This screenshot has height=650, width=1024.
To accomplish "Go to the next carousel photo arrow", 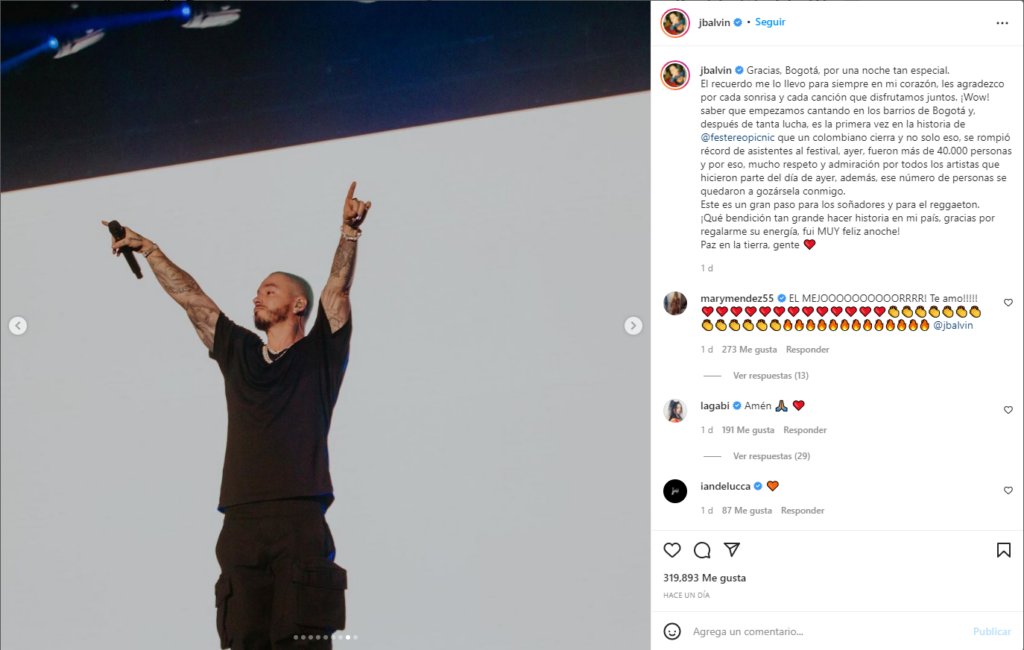I will (633, 325).
